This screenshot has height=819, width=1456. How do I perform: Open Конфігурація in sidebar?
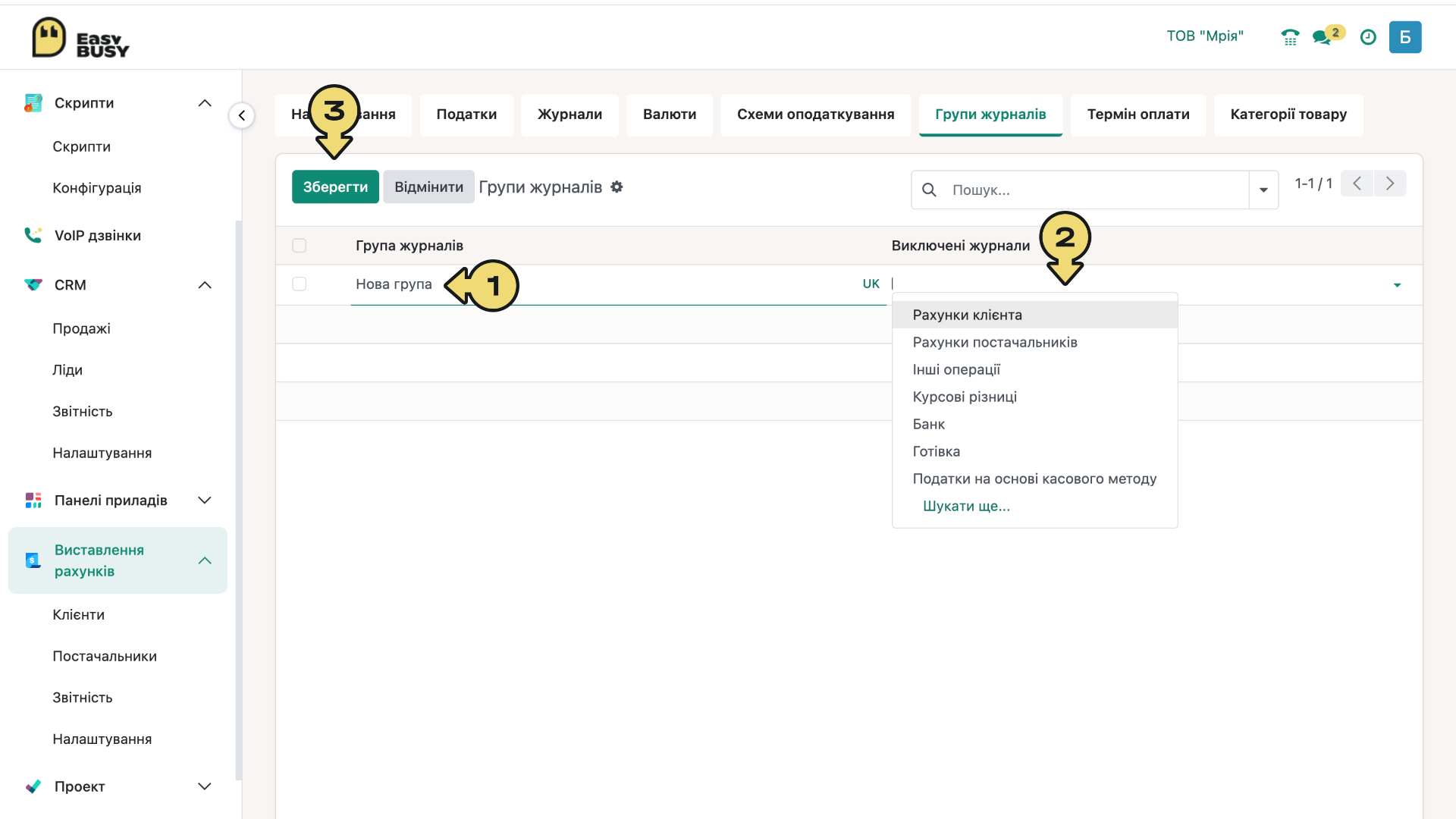[96, 188]
